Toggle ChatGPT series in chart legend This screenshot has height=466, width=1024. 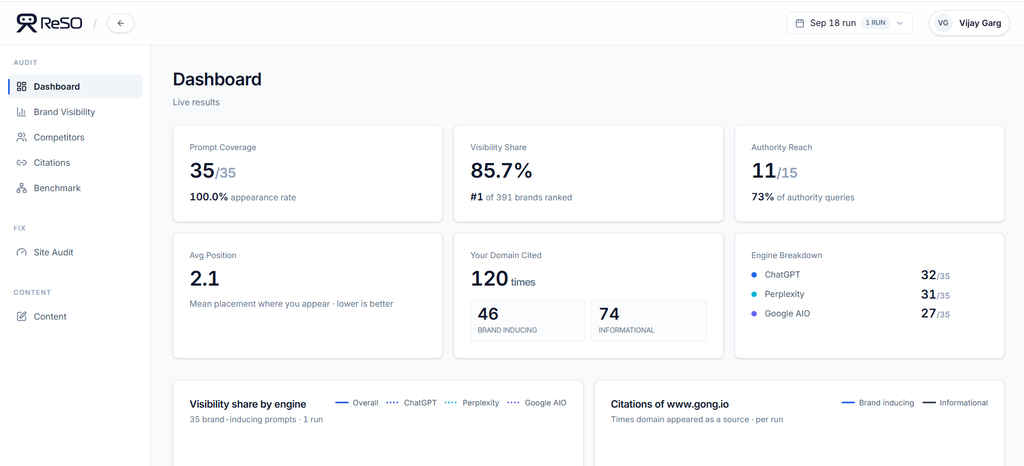411,403
